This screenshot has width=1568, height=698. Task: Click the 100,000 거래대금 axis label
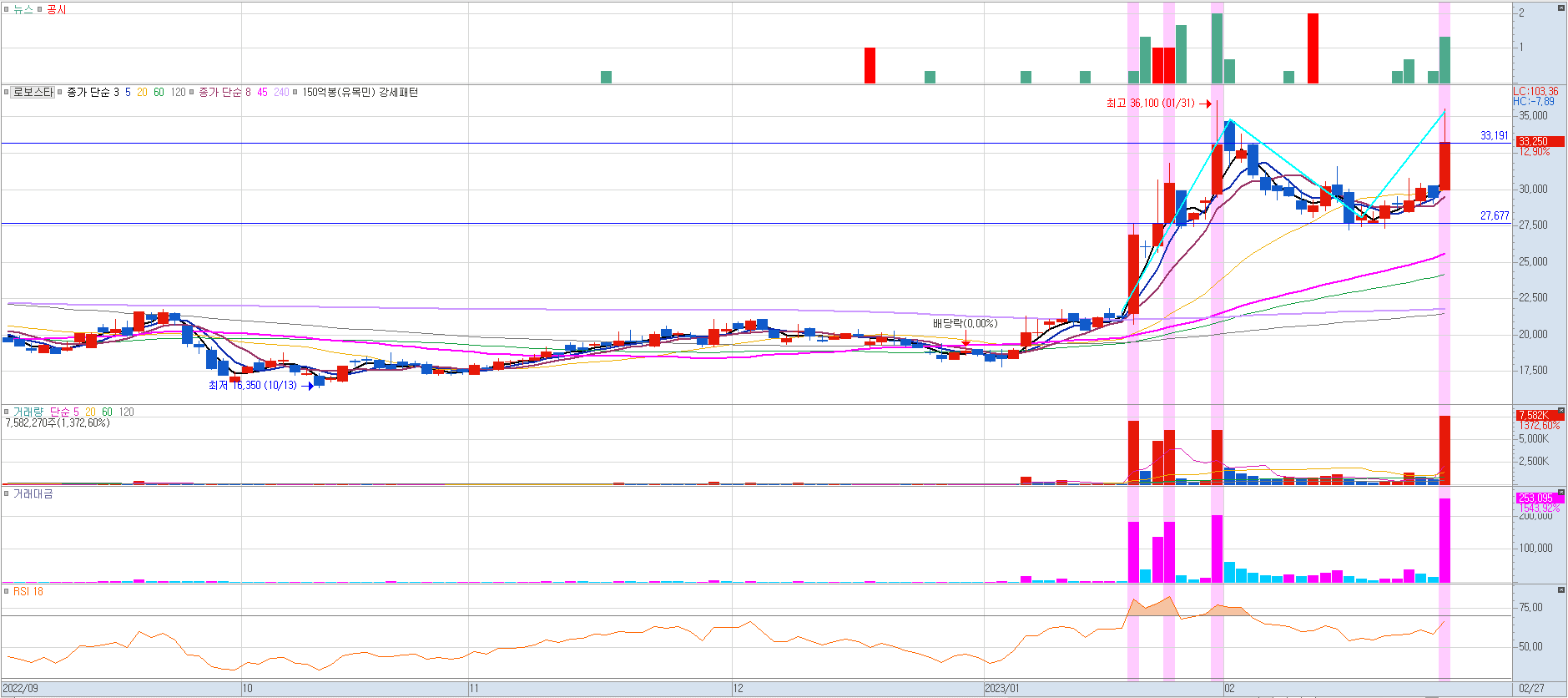point(1535,548)
